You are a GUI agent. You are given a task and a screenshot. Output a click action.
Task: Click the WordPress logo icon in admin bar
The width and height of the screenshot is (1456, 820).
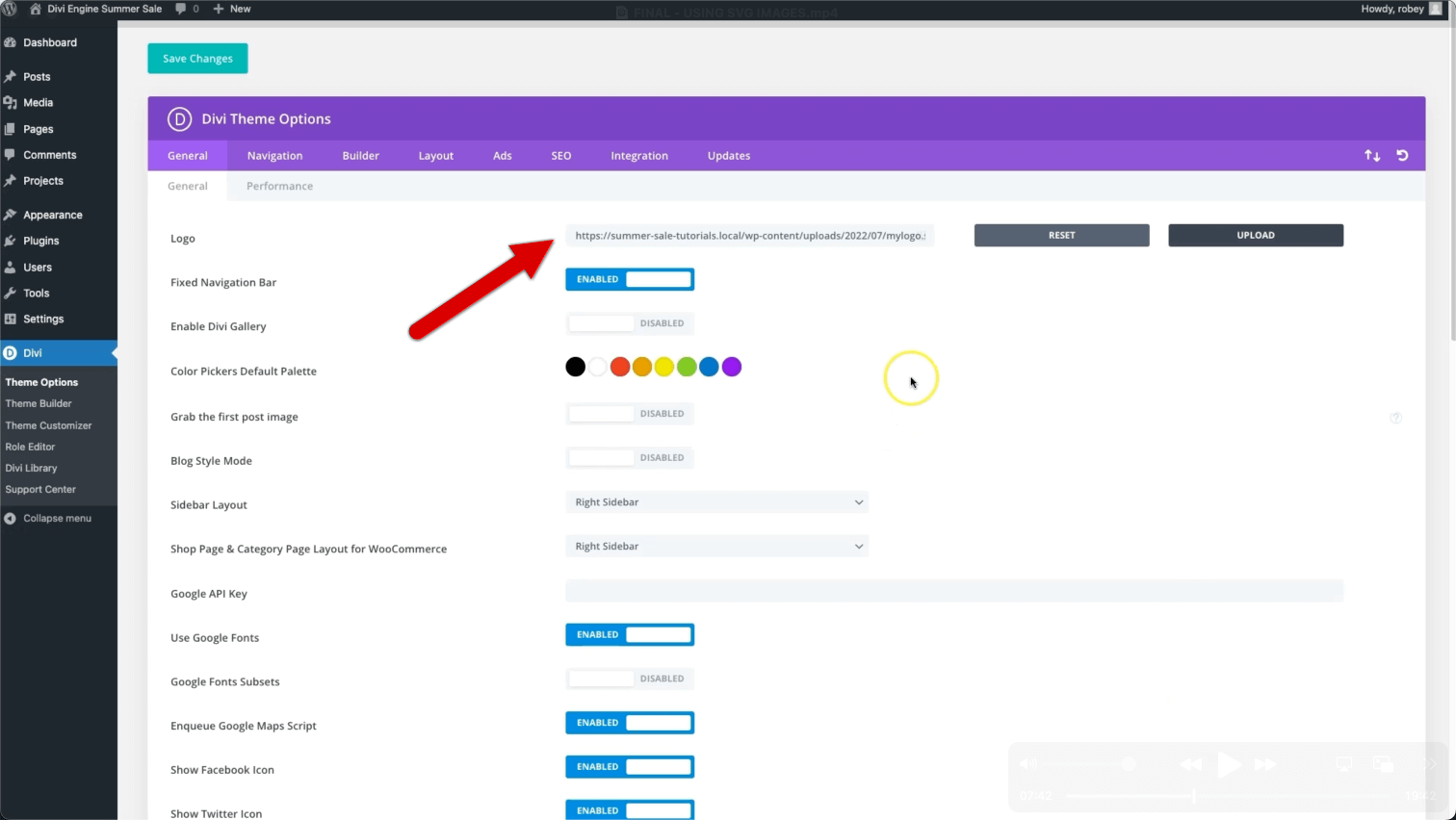coord(10,9)
